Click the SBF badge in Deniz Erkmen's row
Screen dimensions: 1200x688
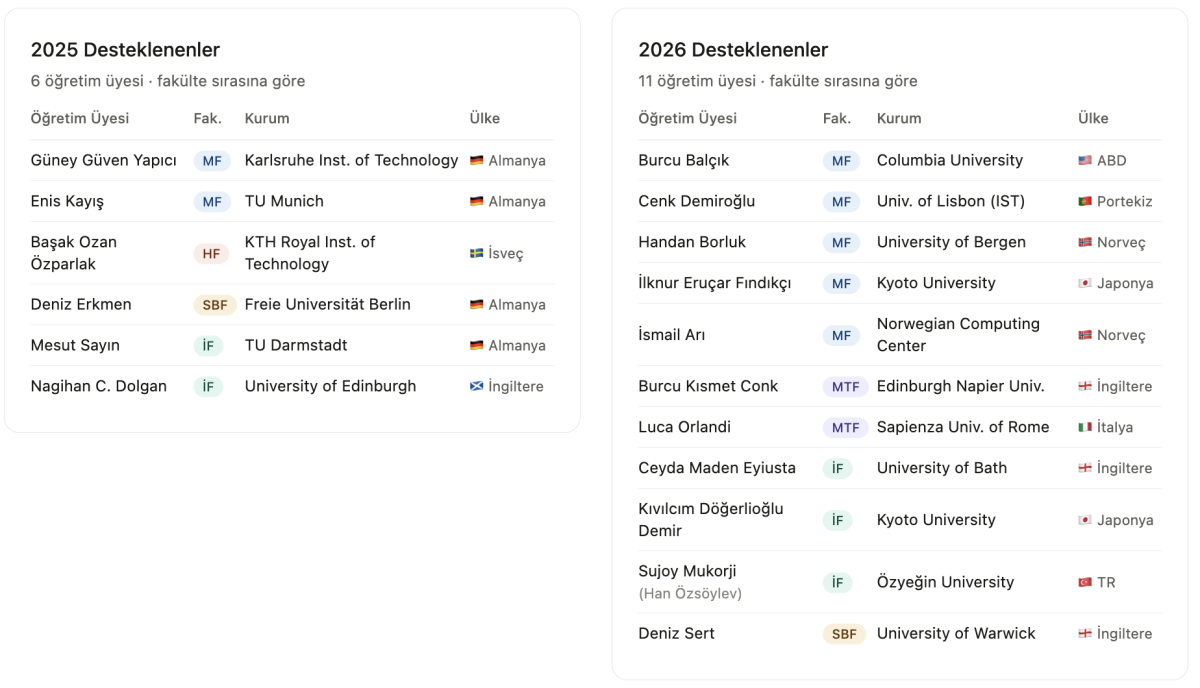[214, 305]
